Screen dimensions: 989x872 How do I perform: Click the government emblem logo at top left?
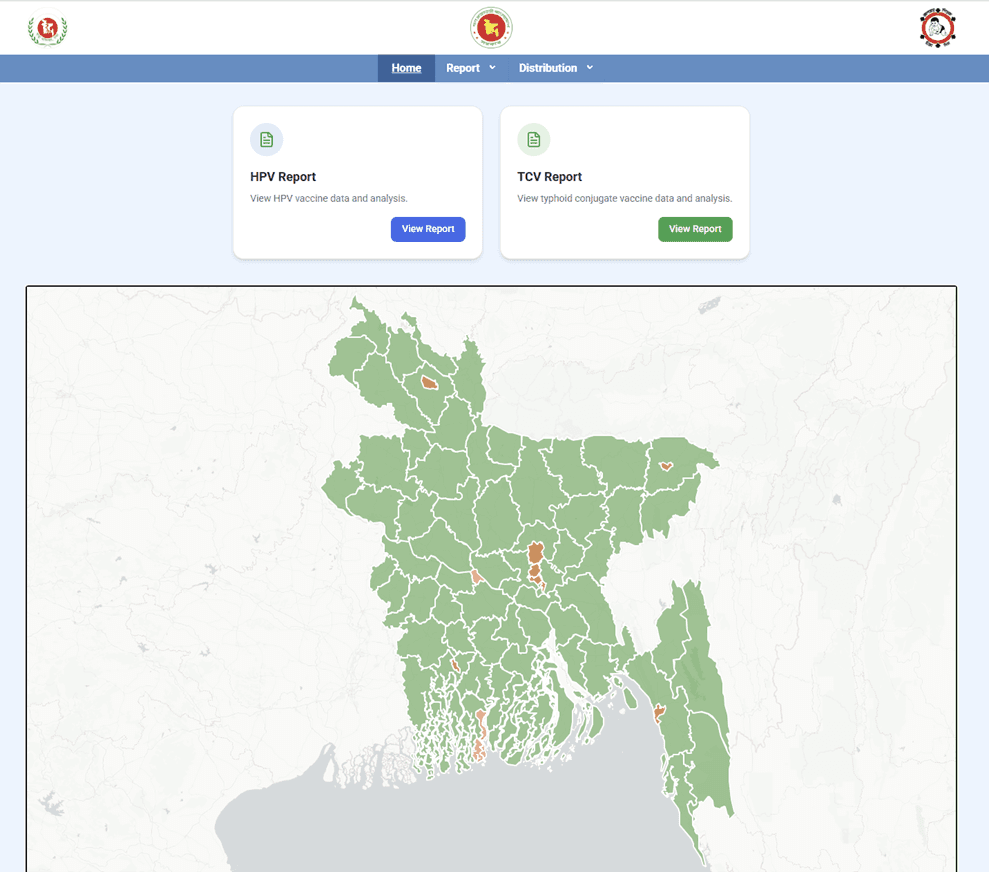(x=47, y=30)
